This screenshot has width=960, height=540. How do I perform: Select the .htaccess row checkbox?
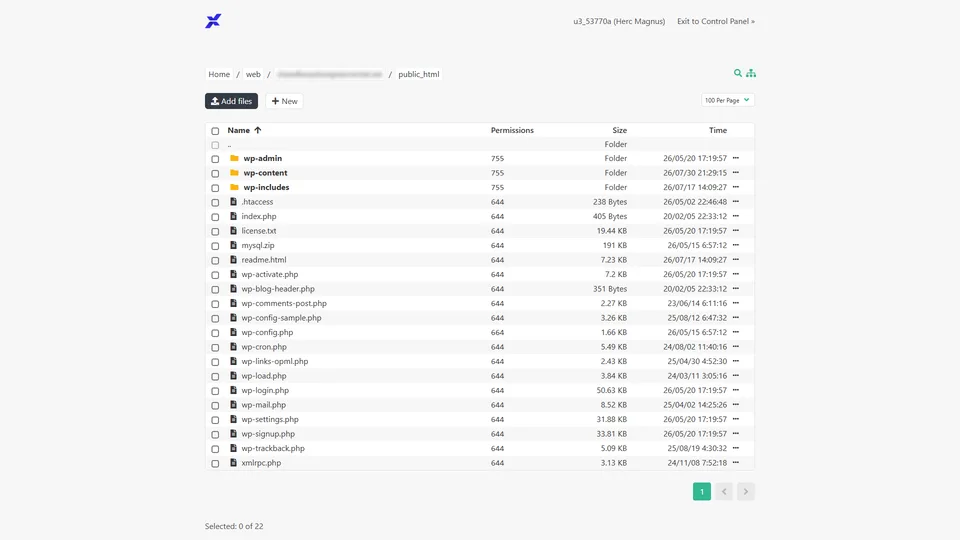tap(215, 203)
